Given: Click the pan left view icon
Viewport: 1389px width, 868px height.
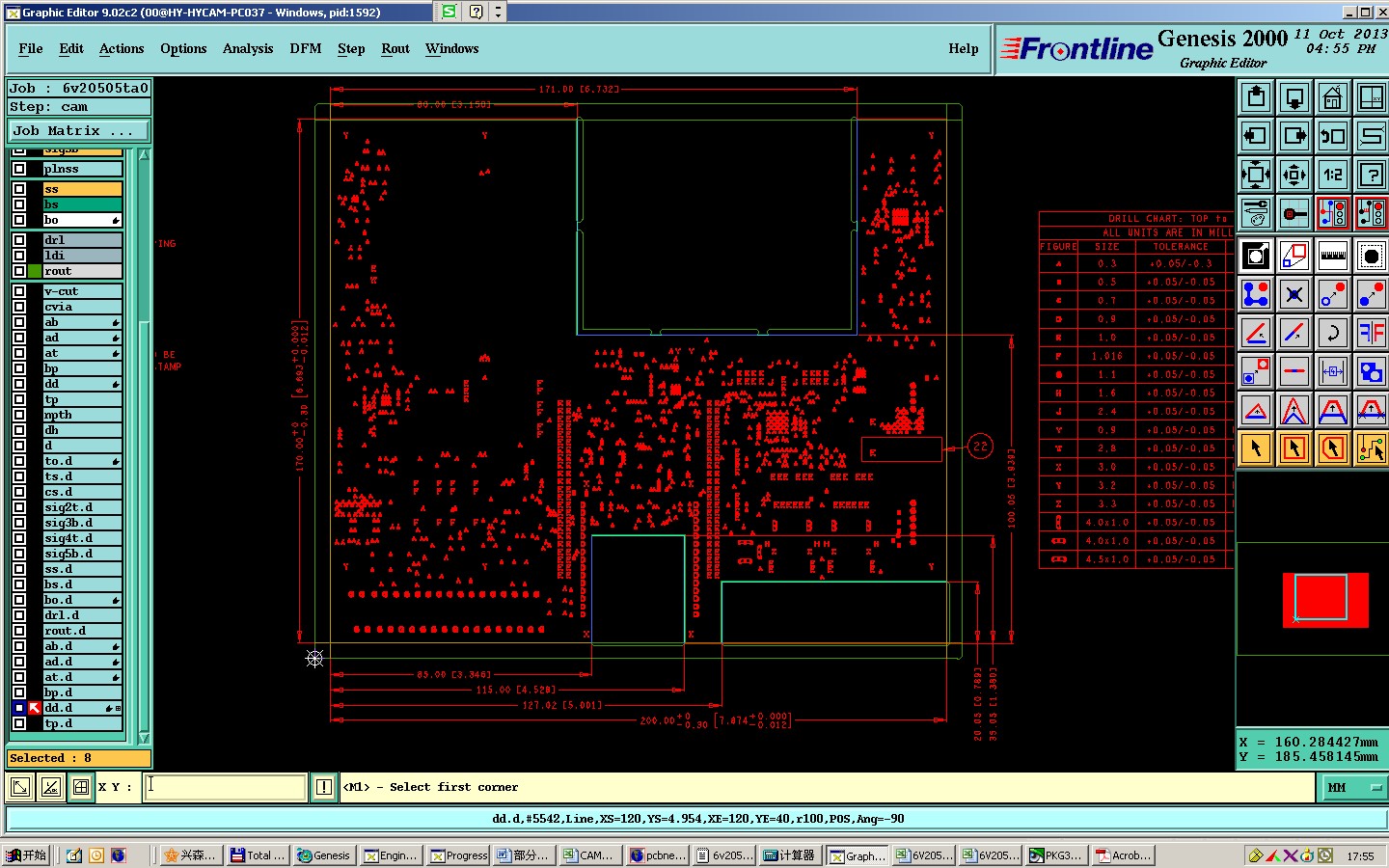Looking at the screenshot, I should coord(1256,136).
